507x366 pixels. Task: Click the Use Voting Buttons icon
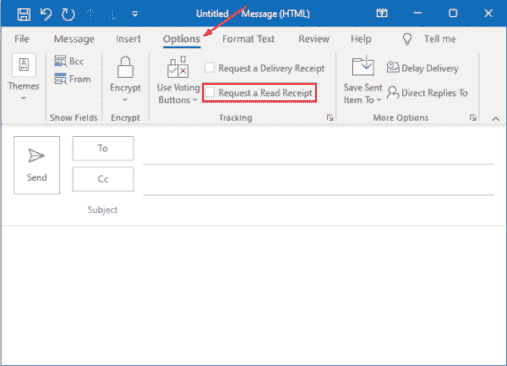coord(178,67)
